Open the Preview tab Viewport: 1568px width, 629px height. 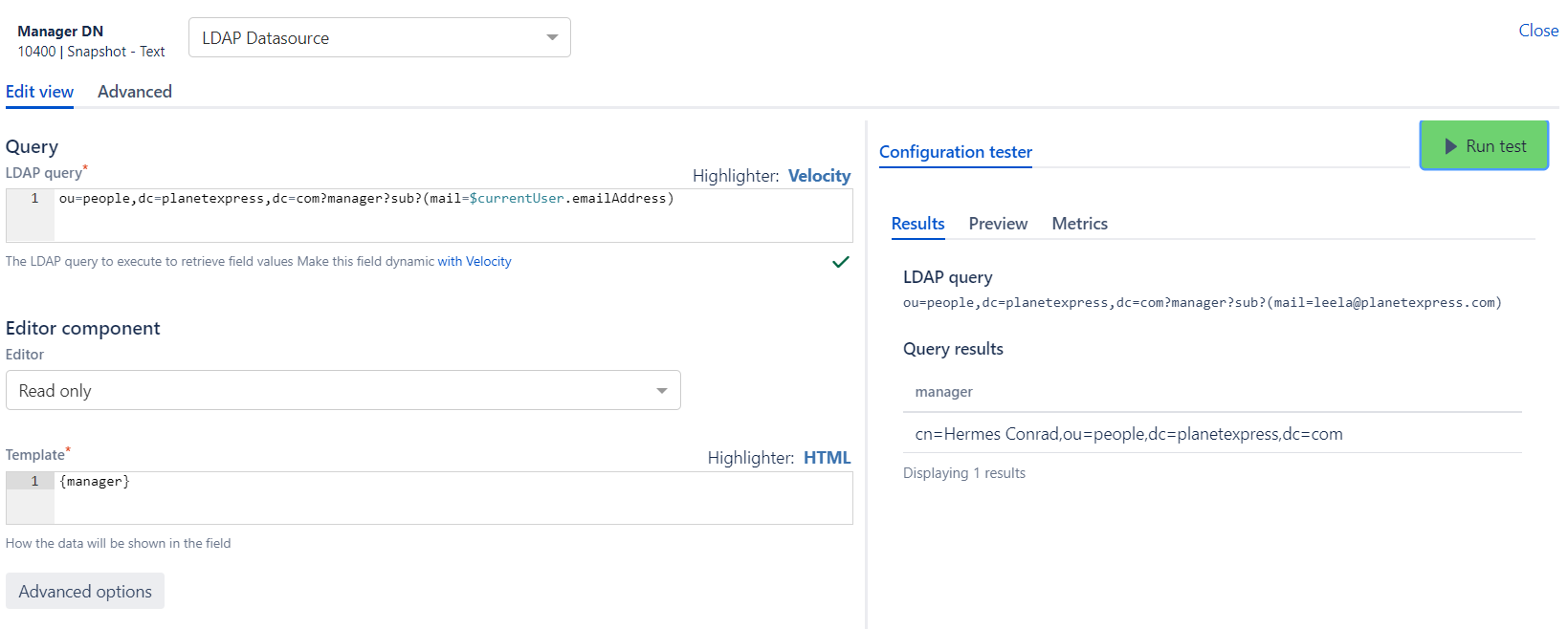click(997, 224)
